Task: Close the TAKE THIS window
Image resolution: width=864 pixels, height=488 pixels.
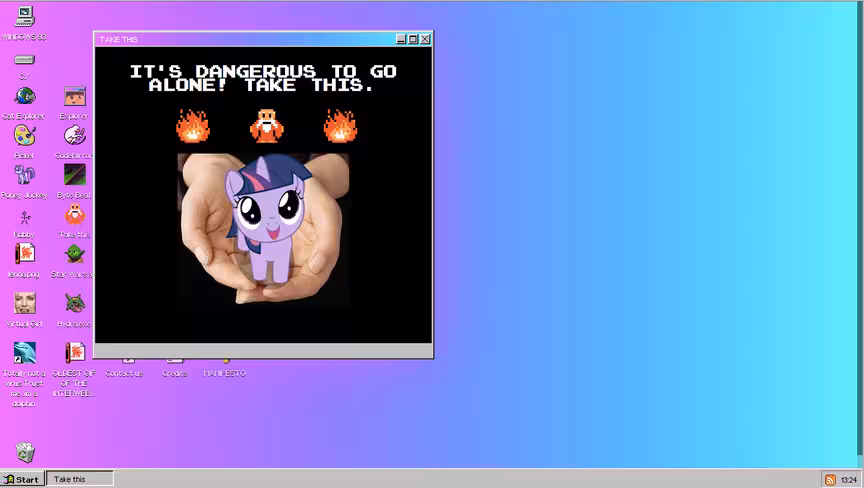Action: click(425, 39)
